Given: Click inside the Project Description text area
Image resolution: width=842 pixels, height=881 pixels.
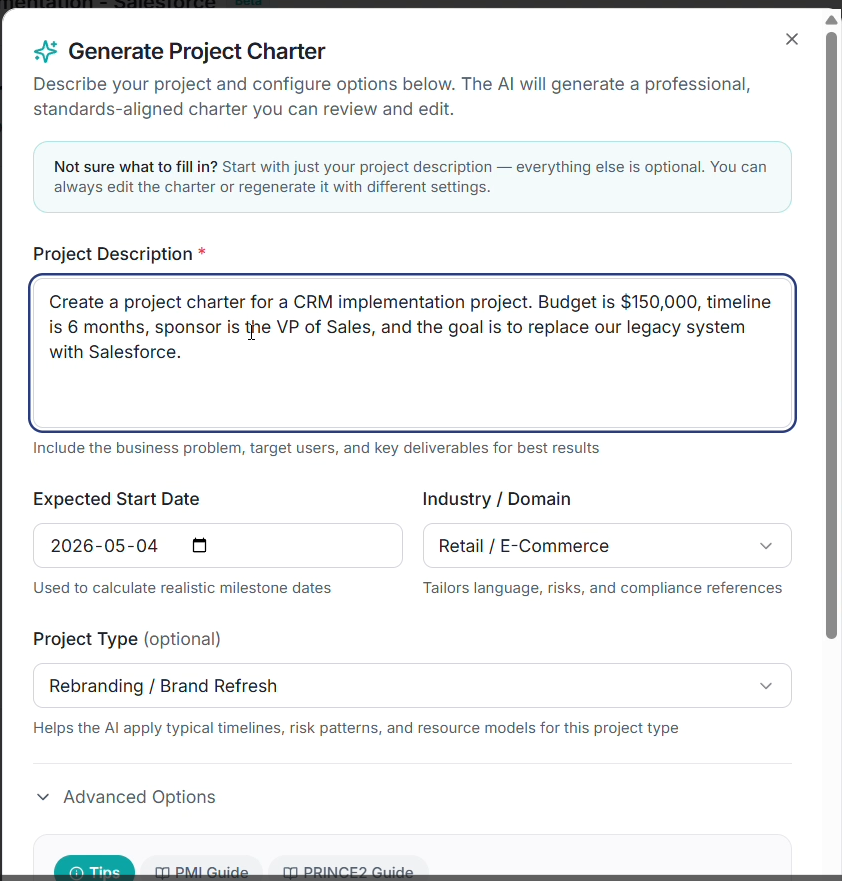Looking at the screenshot, I should [x=412, y=350].
